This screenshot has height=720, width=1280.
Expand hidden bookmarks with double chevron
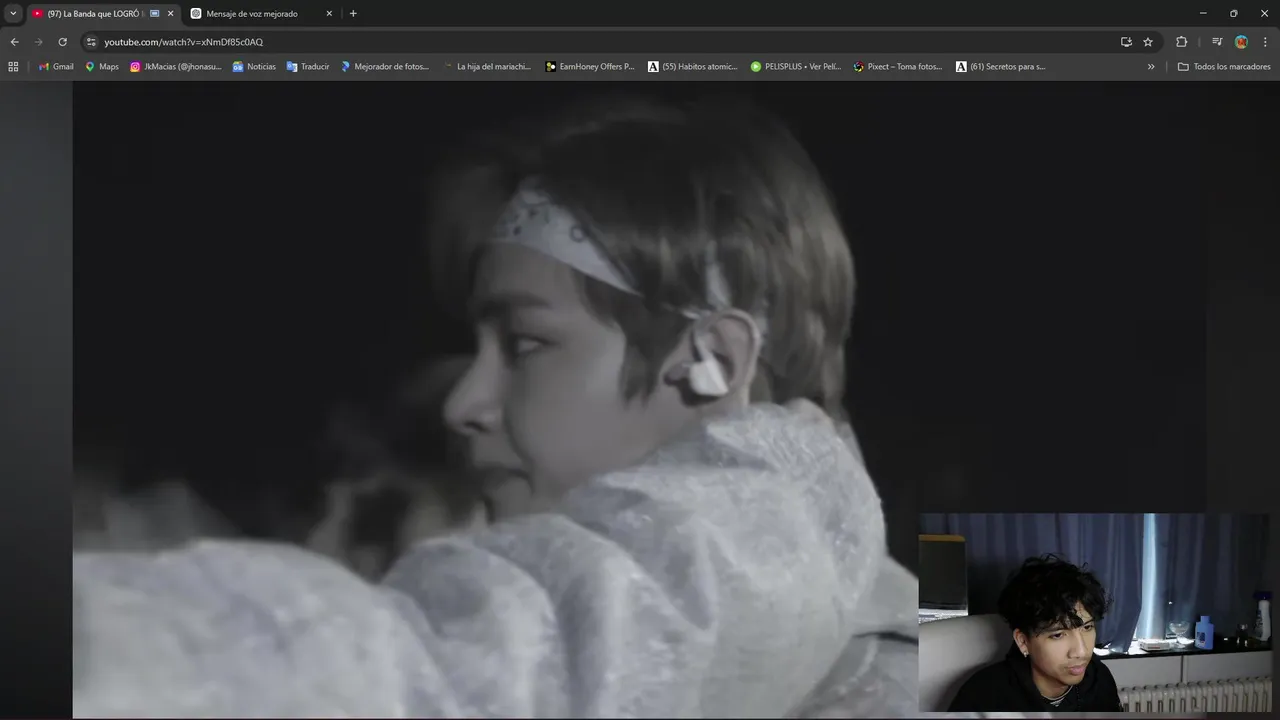pos(1151,67)
